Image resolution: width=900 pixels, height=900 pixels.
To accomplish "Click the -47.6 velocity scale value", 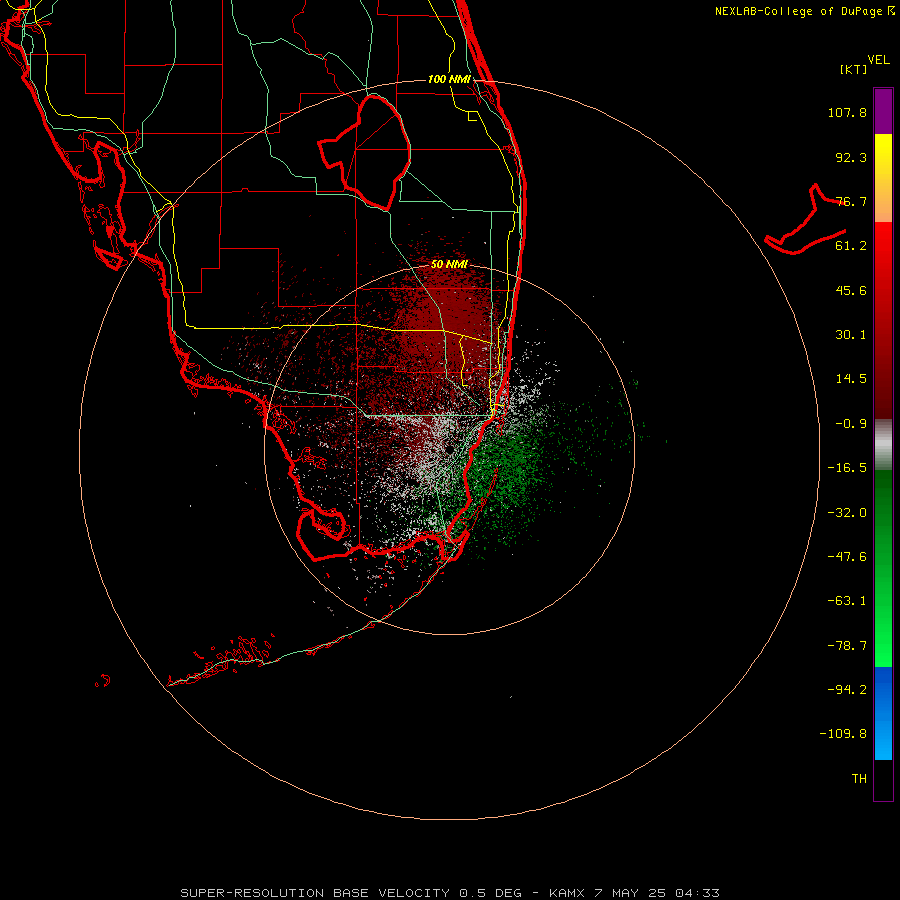I will (847, 557).
